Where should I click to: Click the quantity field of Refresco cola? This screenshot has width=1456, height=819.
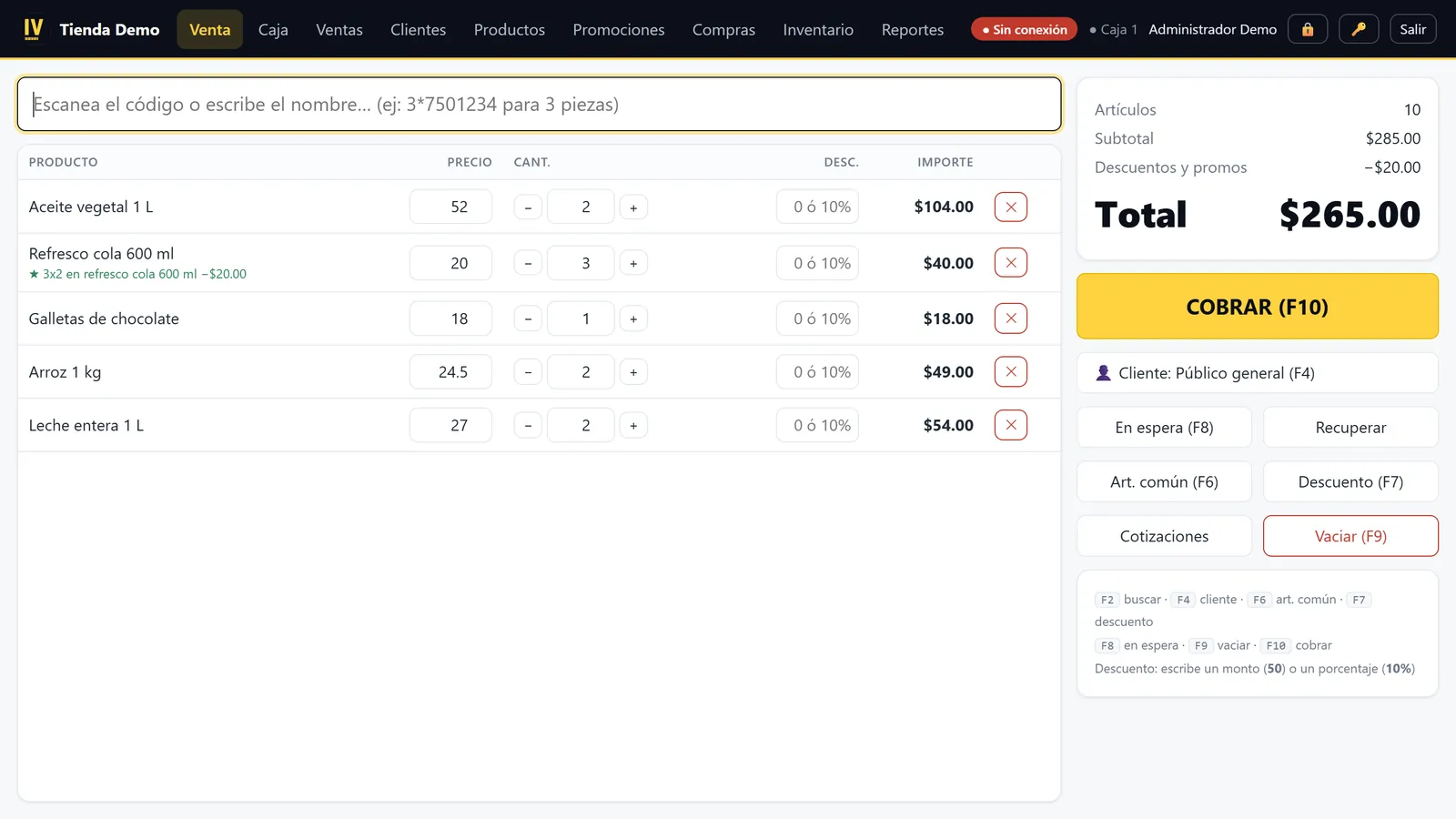click(x=581, y=263)
